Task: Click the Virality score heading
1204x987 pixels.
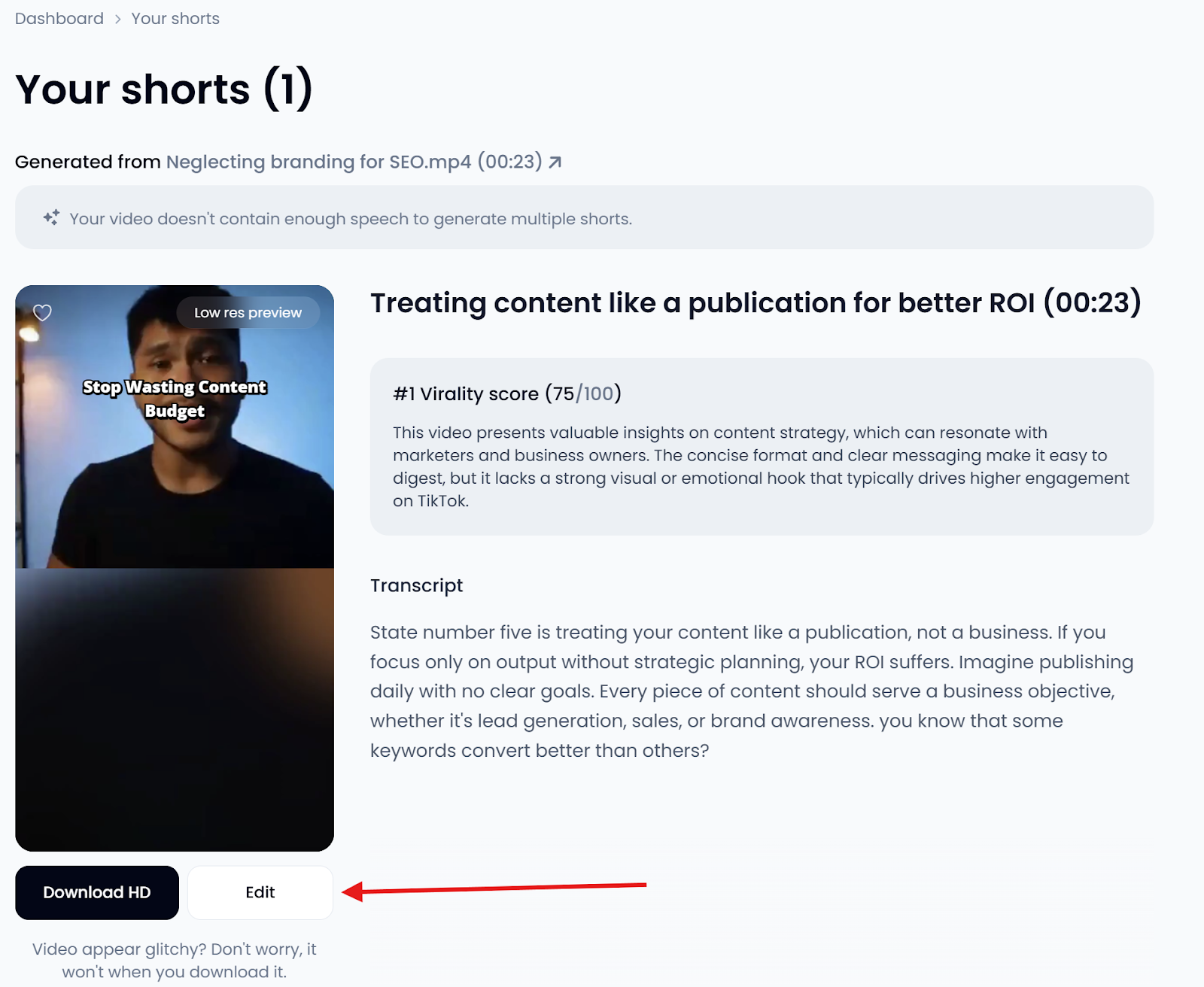Action: point(506,393)
